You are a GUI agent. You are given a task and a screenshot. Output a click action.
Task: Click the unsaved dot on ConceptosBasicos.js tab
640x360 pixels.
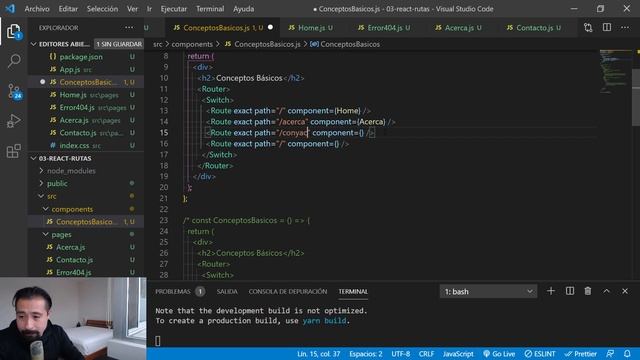point(270,27)
